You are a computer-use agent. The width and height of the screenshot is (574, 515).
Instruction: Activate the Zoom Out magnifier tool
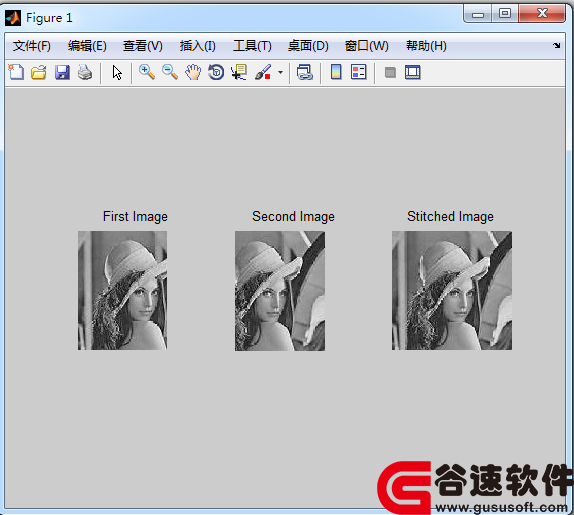pos(170,72)
